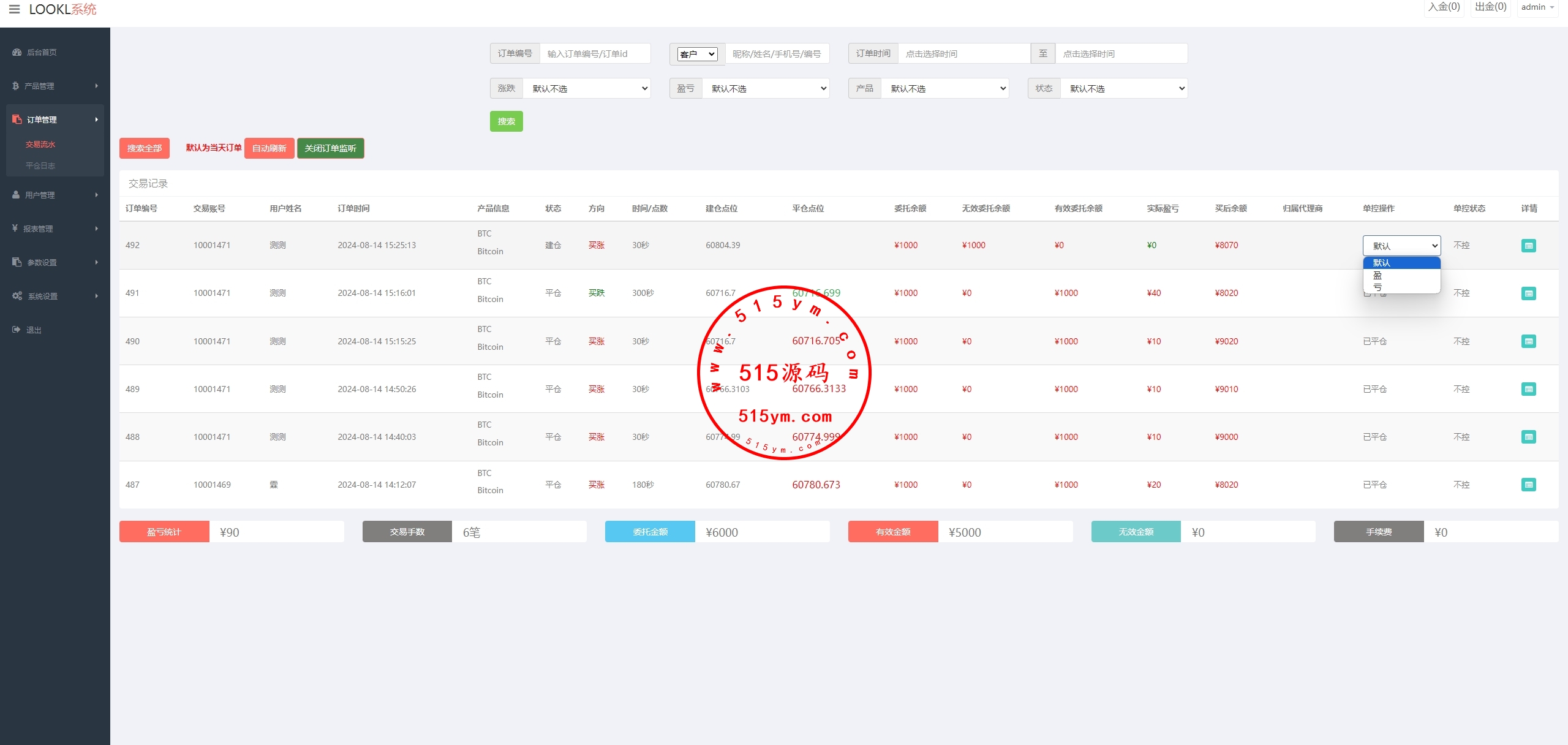Open the 状态 filter dropdown
1568x745 pixels.
1124,89
